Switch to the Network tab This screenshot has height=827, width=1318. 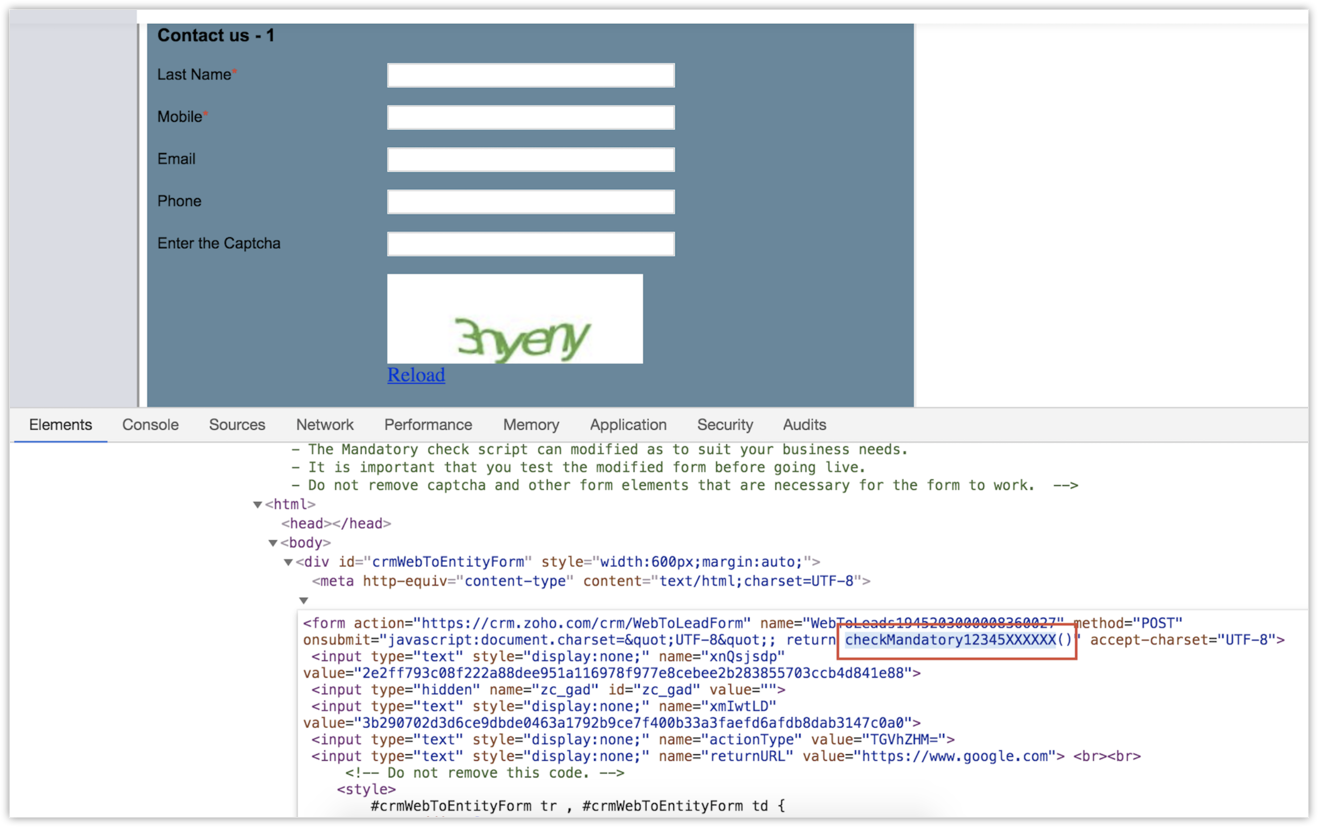[325, 425]
